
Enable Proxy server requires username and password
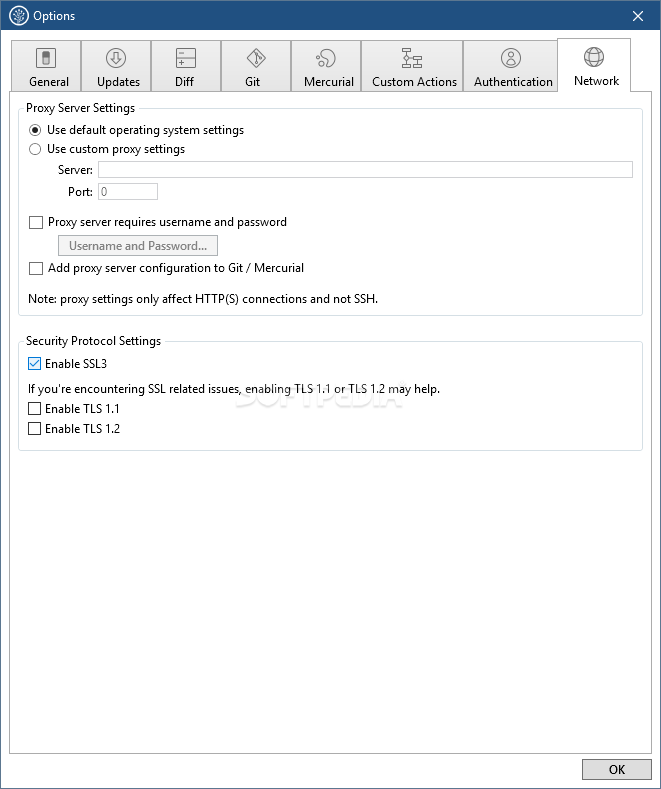[x=36, y=222]
